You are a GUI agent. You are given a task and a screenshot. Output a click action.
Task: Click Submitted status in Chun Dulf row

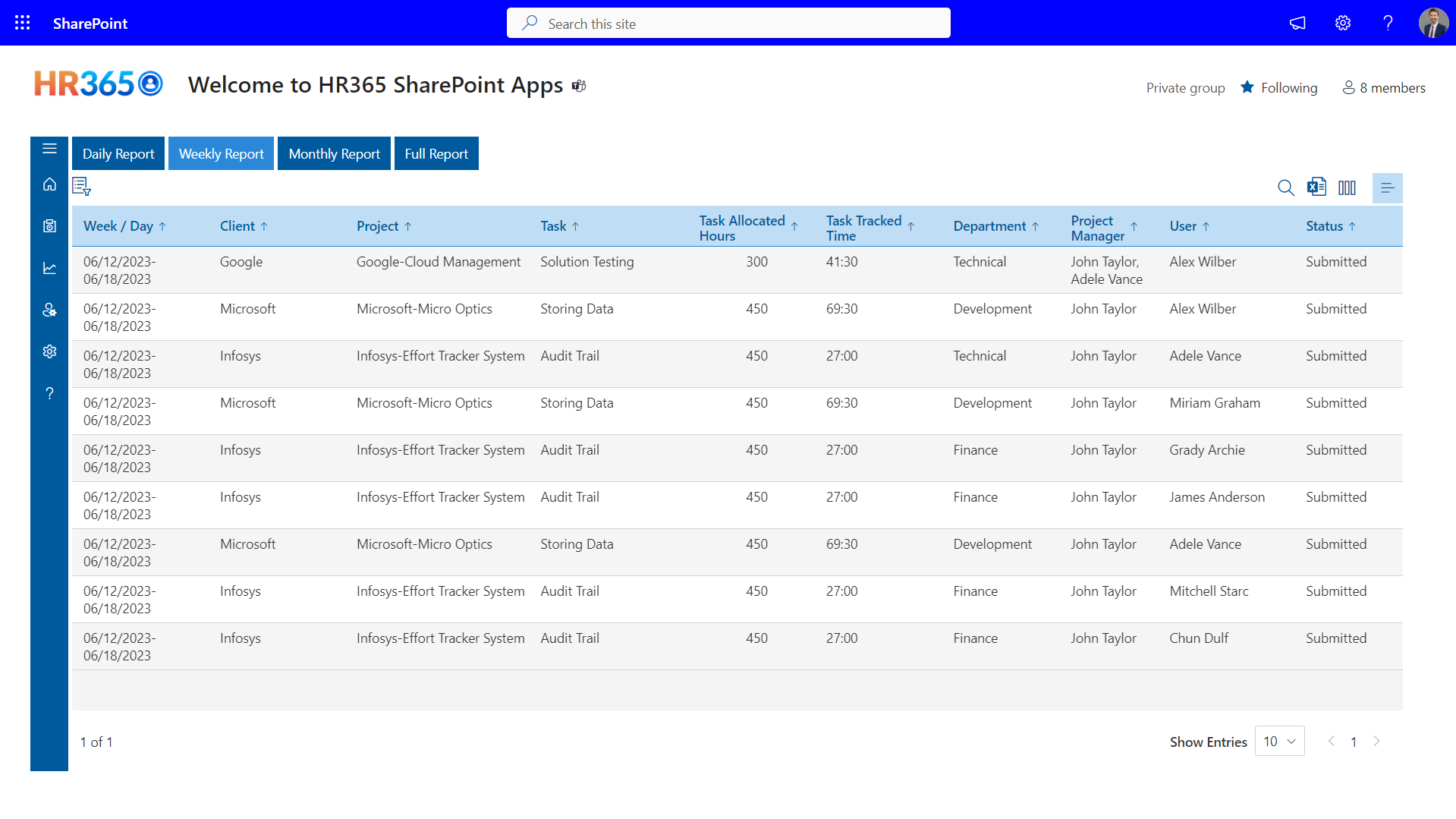1336,638
